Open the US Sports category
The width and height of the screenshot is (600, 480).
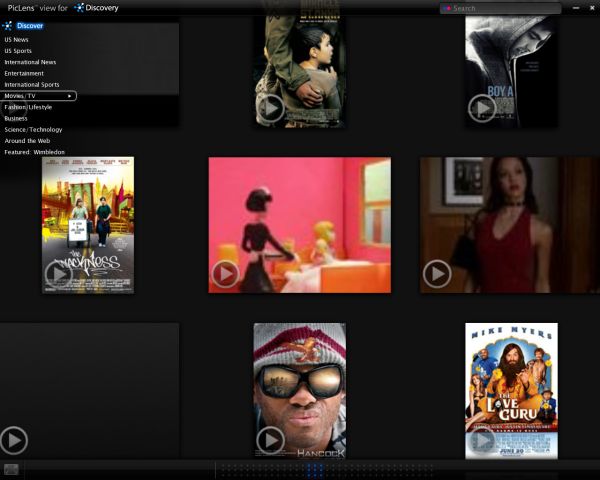pos(18,51)
